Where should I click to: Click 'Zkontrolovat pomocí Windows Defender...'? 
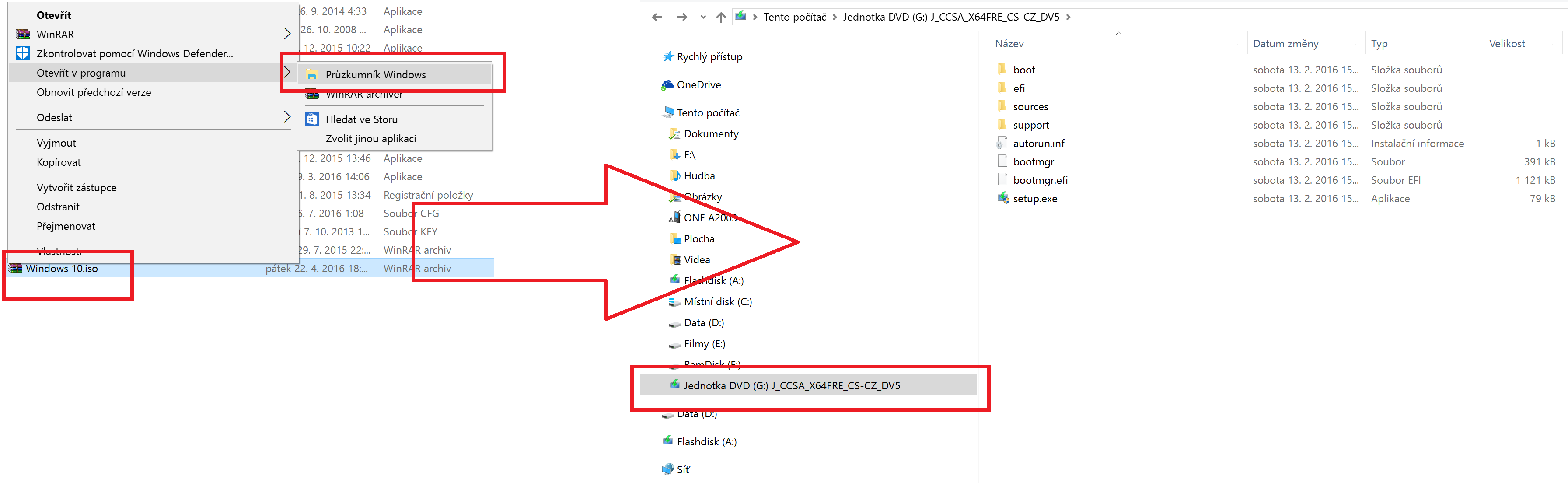(x=135, y=54)
